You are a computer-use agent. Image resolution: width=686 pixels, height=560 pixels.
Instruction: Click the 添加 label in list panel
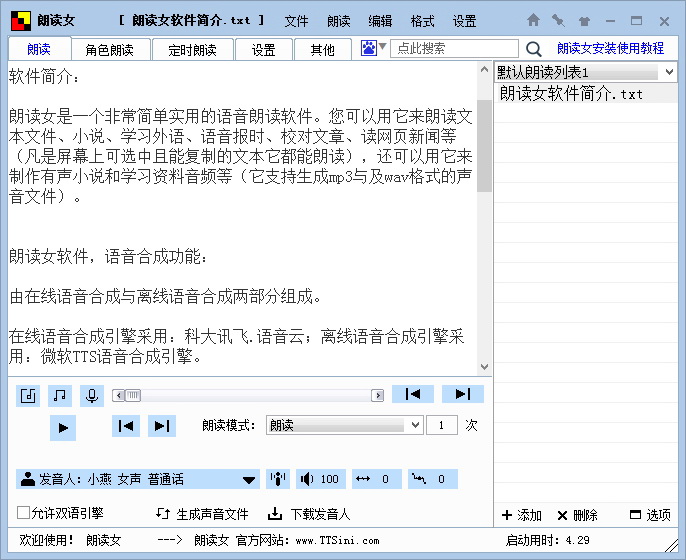[529, 515]
